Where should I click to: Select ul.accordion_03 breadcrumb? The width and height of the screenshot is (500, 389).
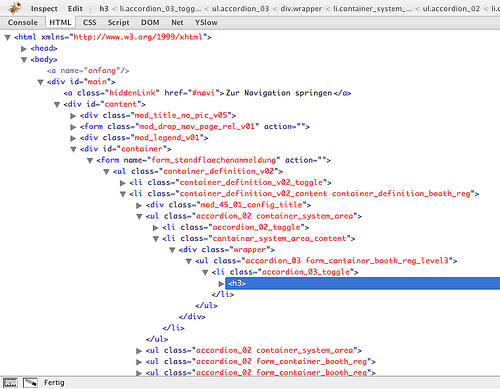coord(240,9)
